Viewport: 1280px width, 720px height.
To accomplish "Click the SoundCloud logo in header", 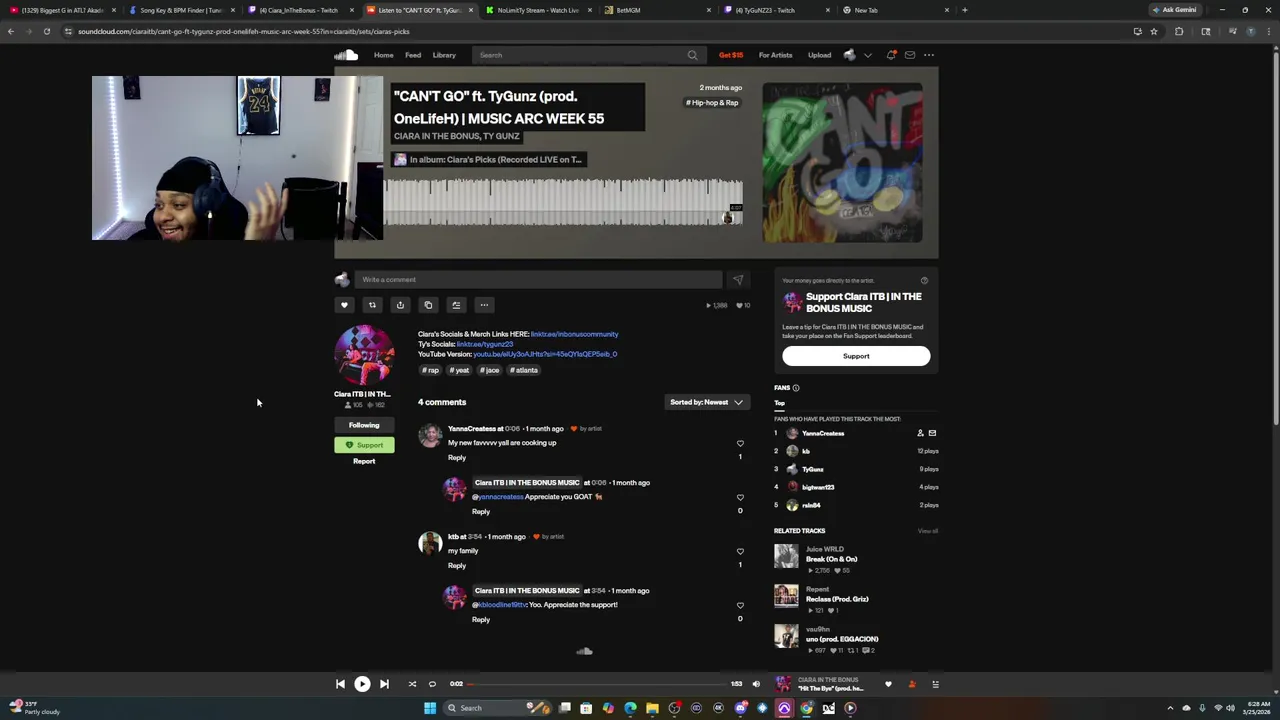I will 346,55.
